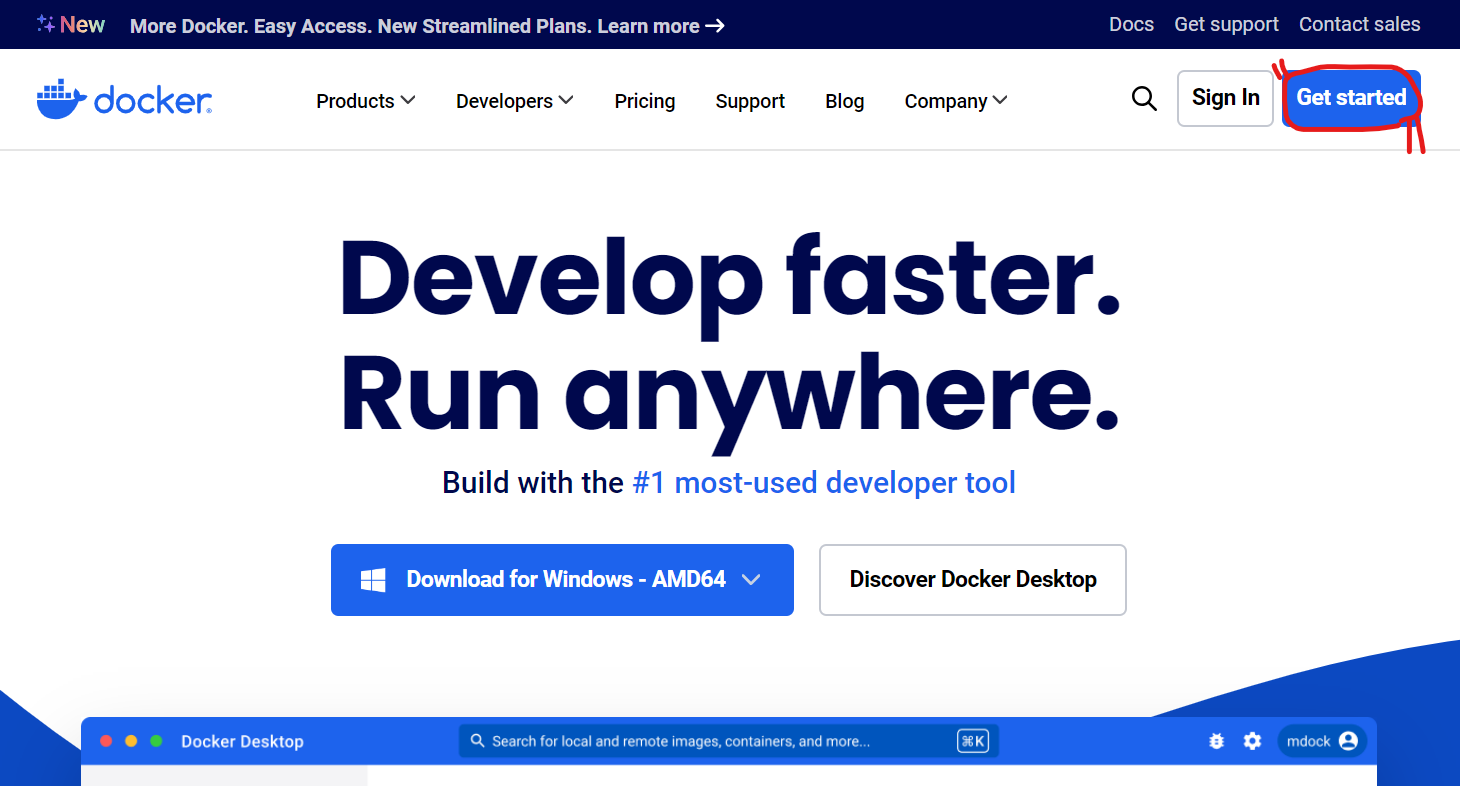Click the bug icon in Docker Desktop bar
This screenshot has width=1460, height=786.
pos(1216,741)
